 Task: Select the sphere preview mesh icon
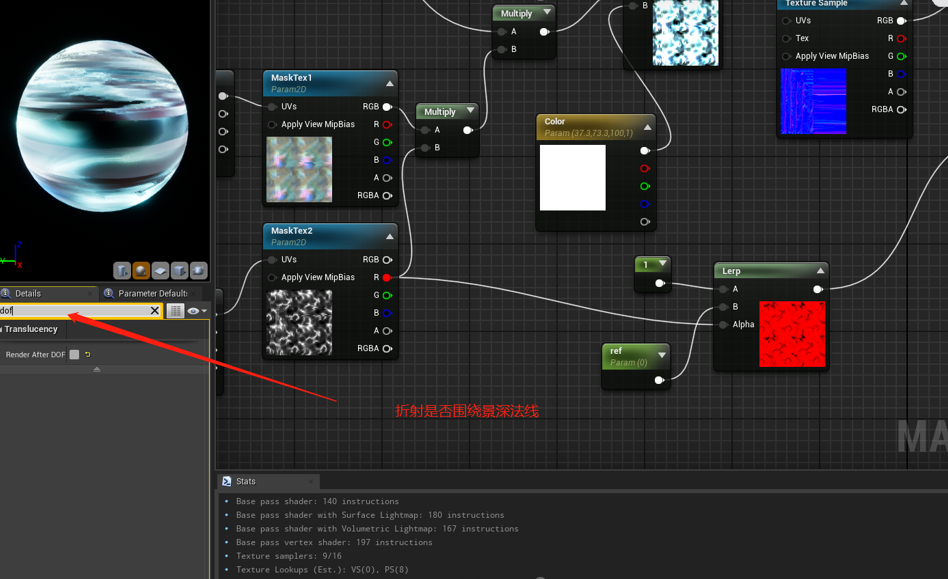(x=141, y=270)
